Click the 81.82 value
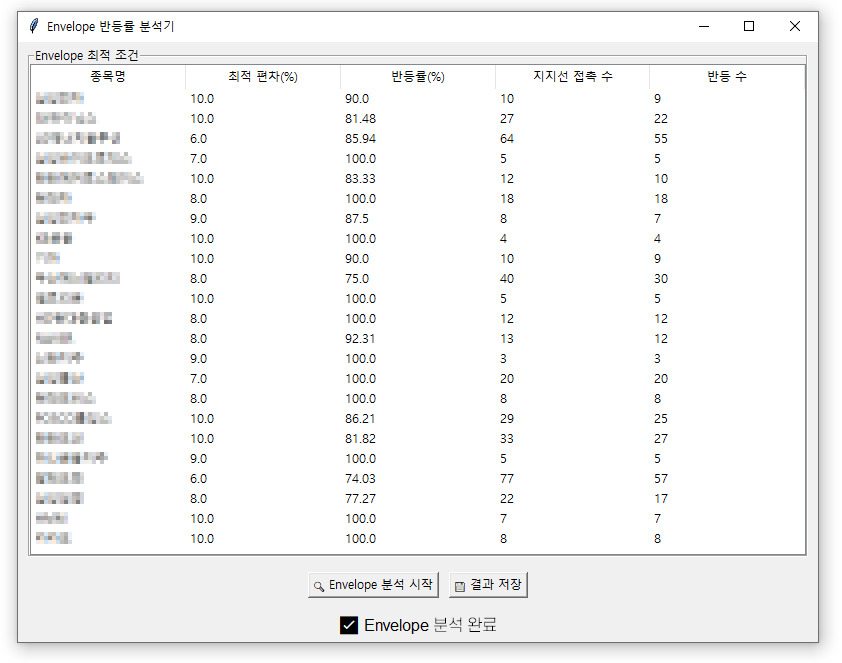842x663 pixels. 360,439
